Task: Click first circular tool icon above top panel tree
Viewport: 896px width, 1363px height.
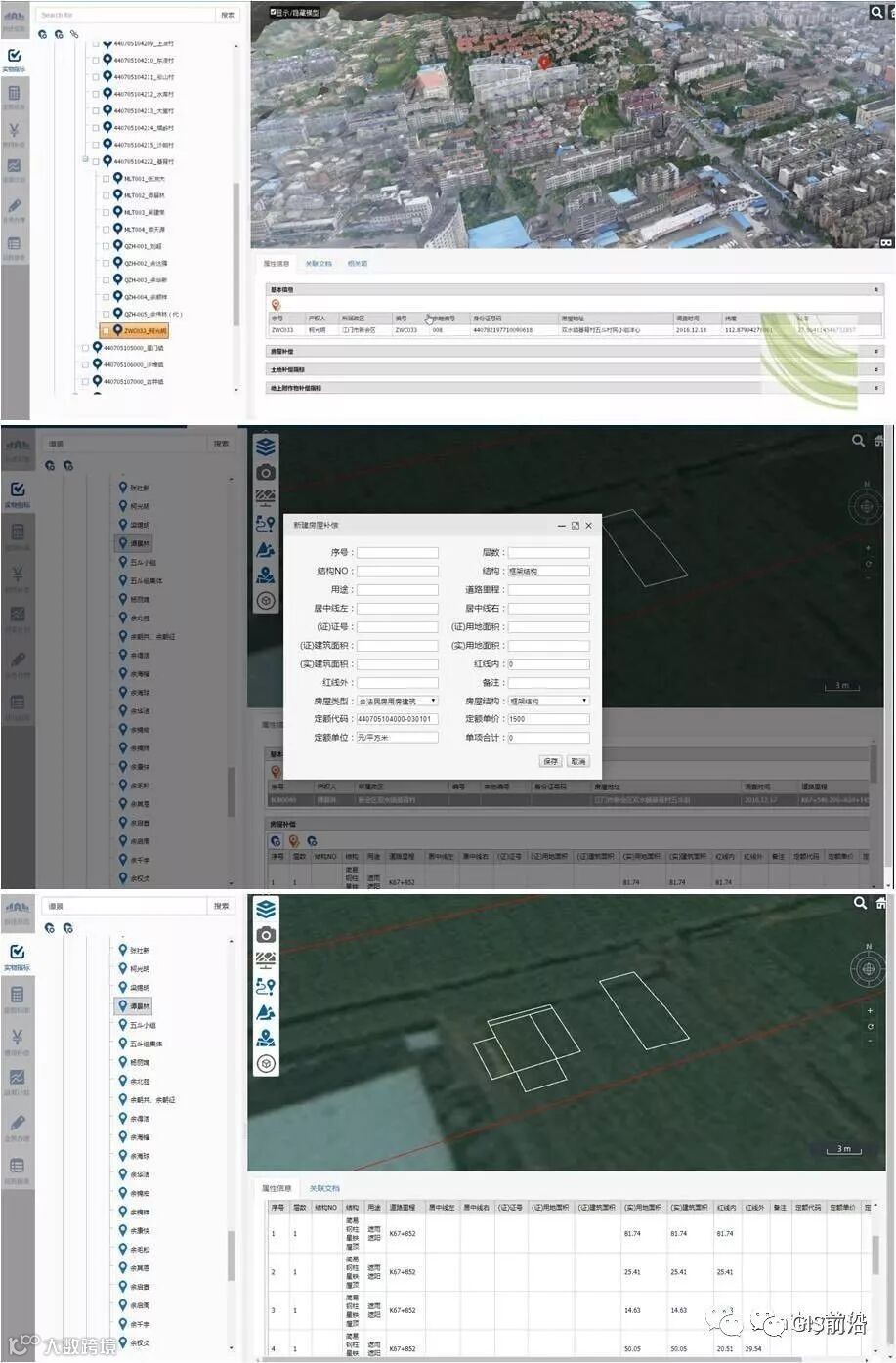Action: coord(43,34)
